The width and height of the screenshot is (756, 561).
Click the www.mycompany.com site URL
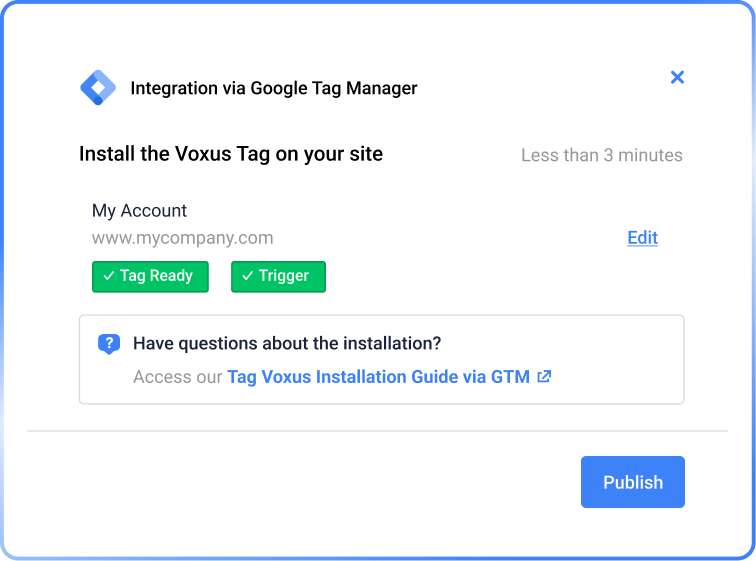pos(182,238)
